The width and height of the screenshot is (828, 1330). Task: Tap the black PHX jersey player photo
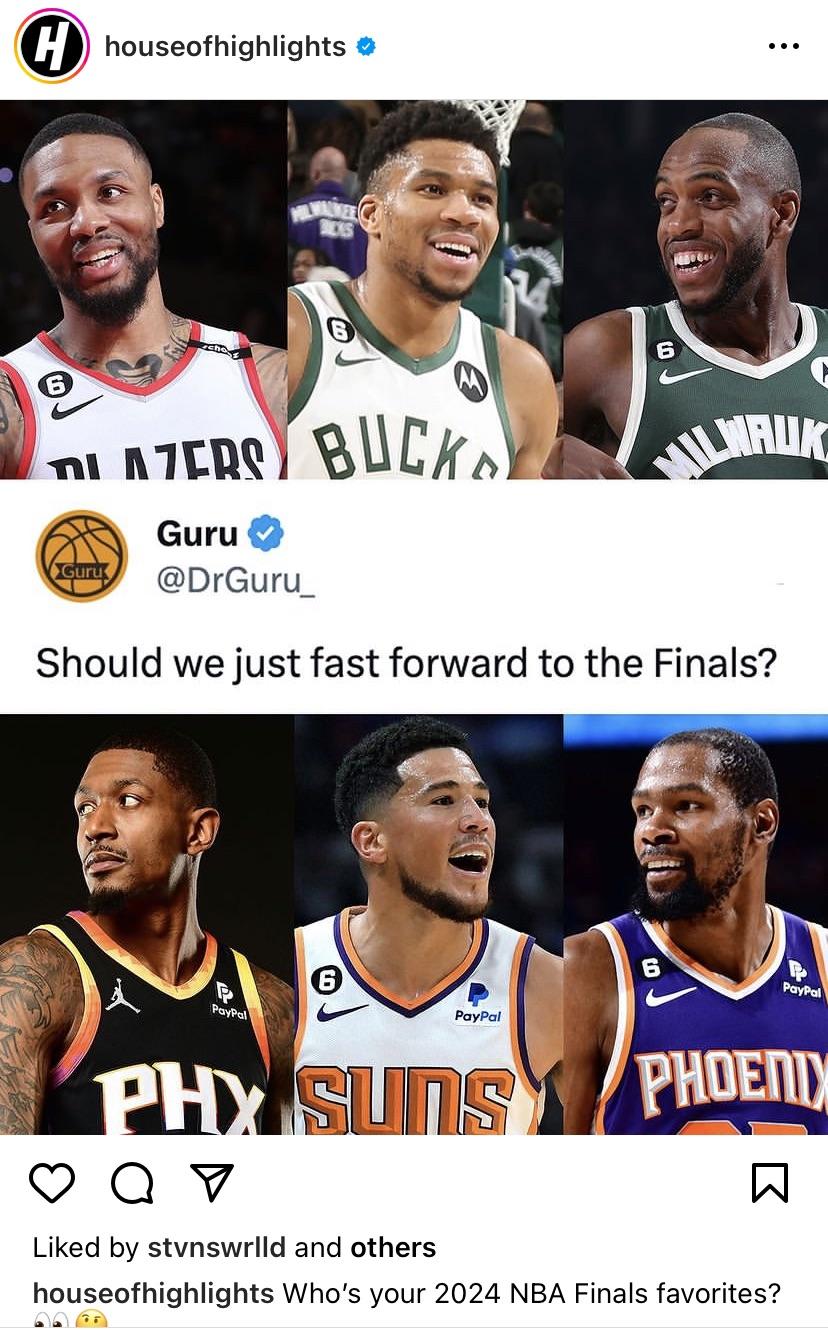tap(146, 924)
